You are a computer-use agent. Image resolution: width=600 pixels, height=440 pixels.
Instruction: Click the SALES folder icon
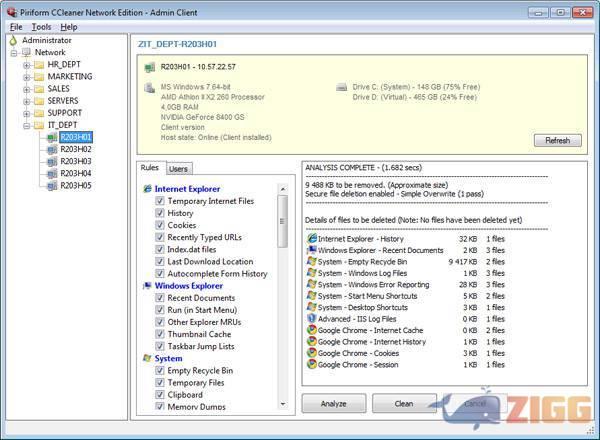[x=39, y=89]
